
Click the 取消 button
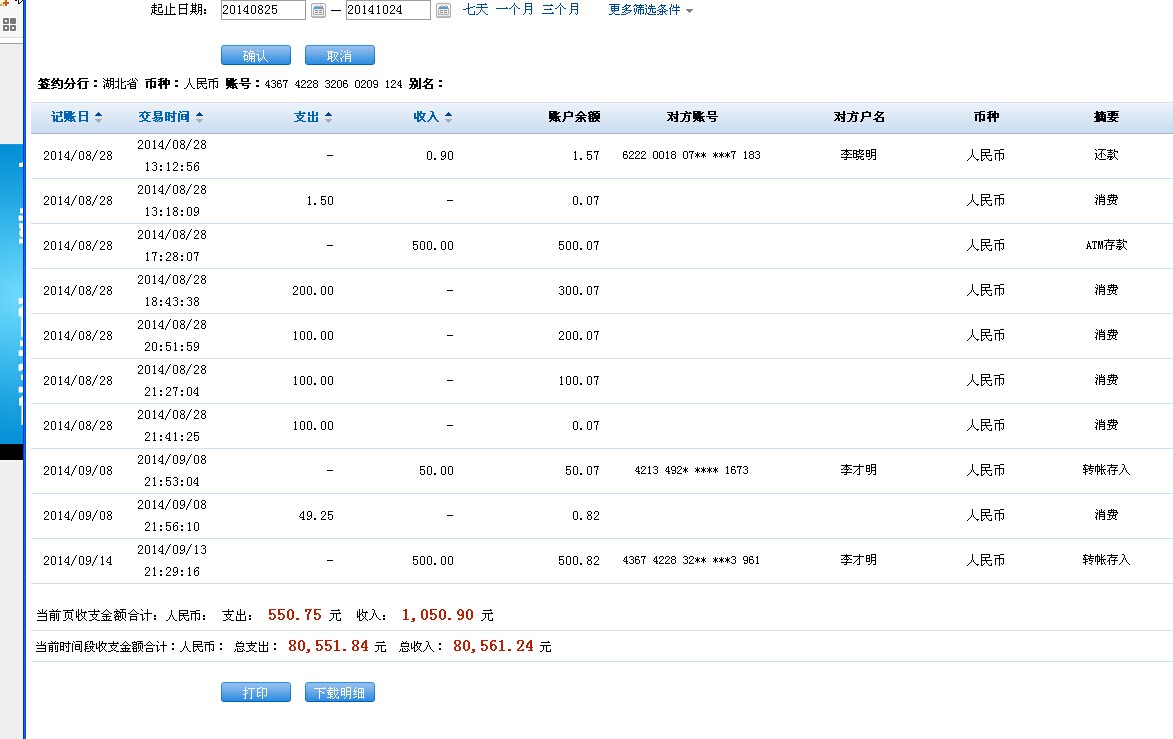(339, 56)
